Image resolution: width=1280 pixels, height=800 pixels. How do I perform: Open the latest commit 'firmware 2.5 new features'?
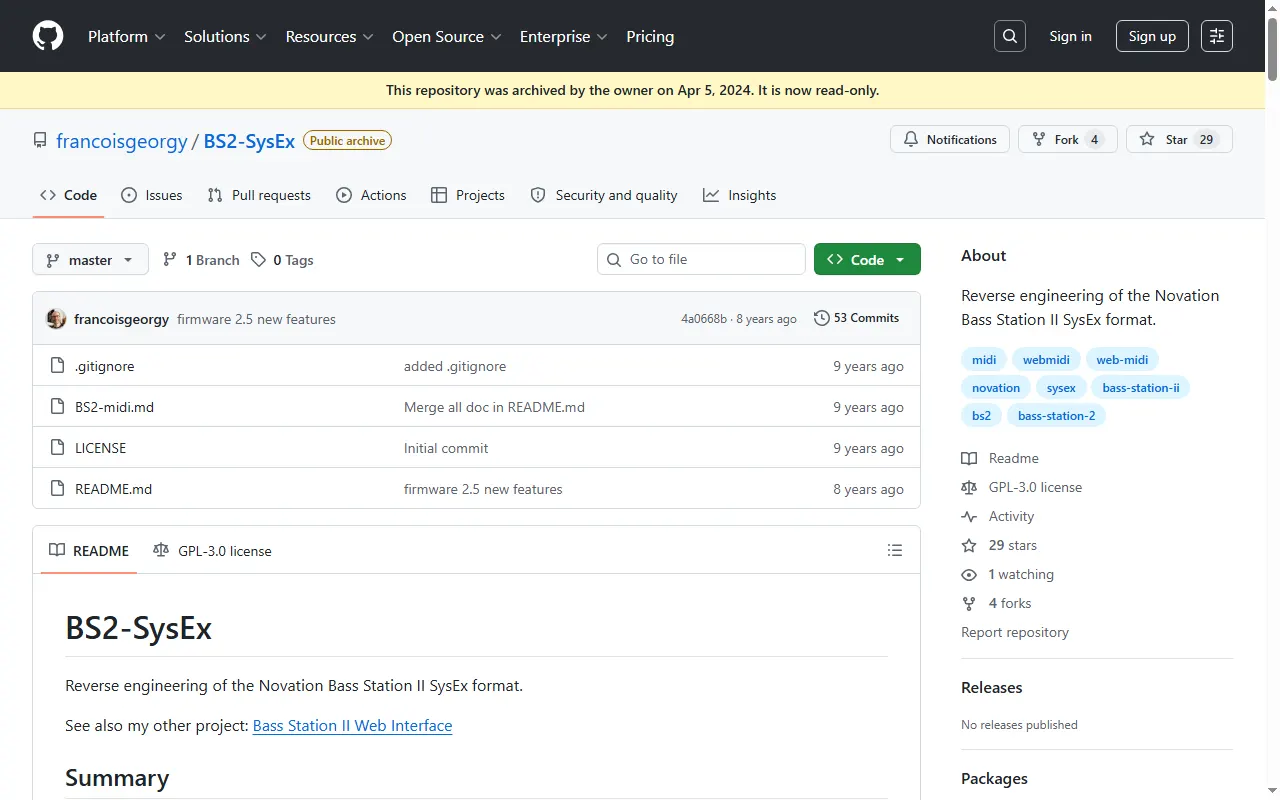256,319
